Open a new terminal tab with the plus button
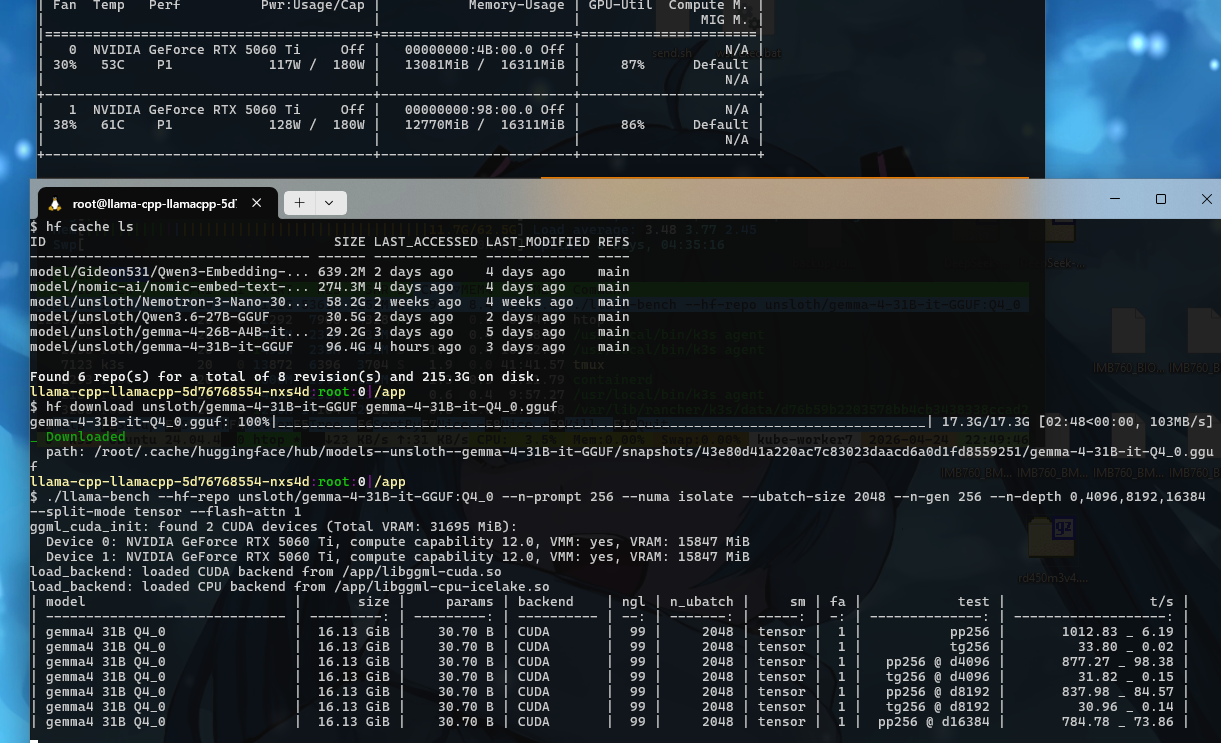Viewport: 1221px width, 743px height. pyautogui.click(x=299, y=203)
